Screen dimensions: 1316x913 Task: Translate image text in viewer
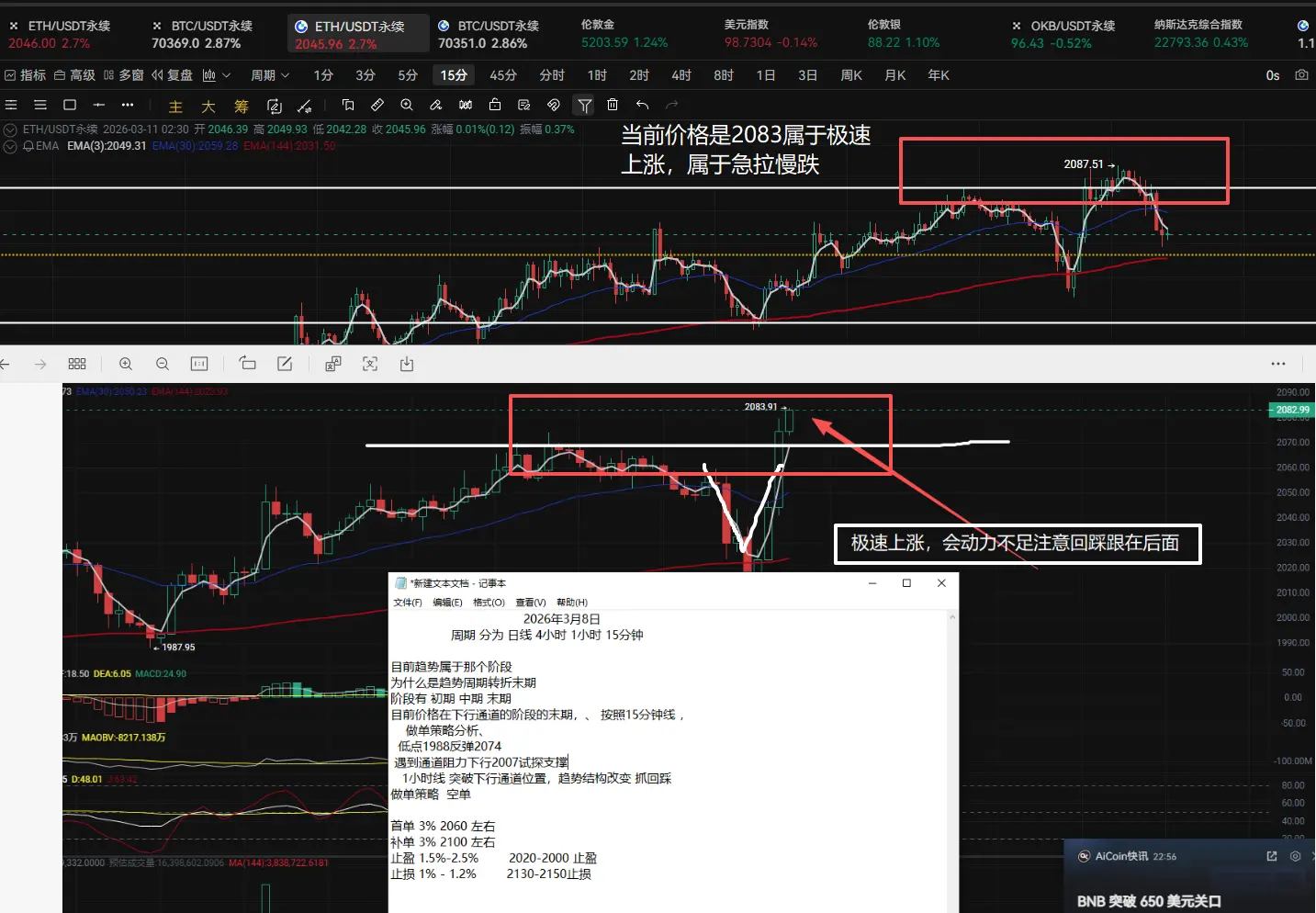pyautogui.click(x=333, y=365)
